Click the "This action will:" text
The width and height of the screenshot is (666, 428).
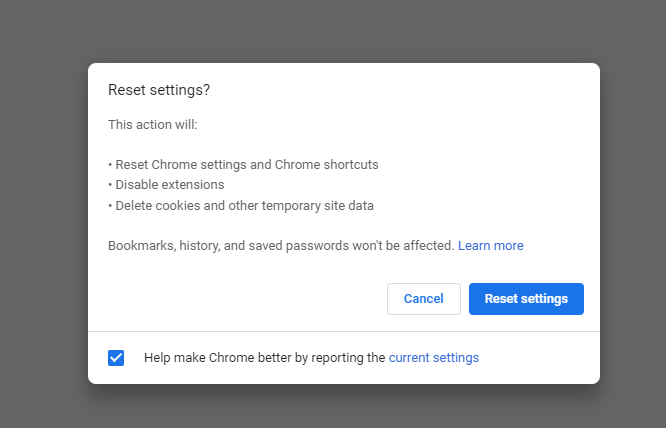click(x=153, y=125)
